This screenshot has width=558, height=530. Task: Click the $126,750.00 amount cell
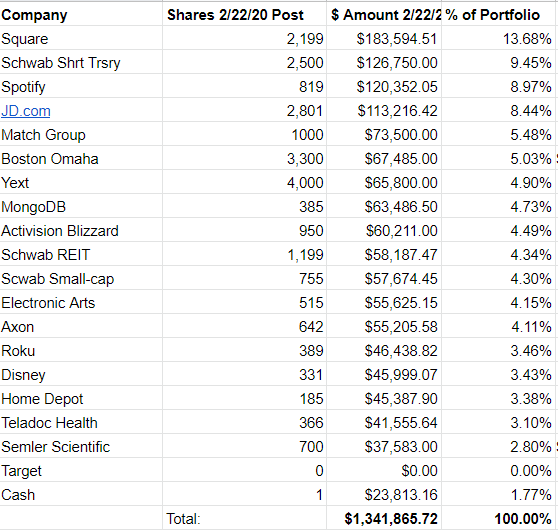tap(384, 63)
